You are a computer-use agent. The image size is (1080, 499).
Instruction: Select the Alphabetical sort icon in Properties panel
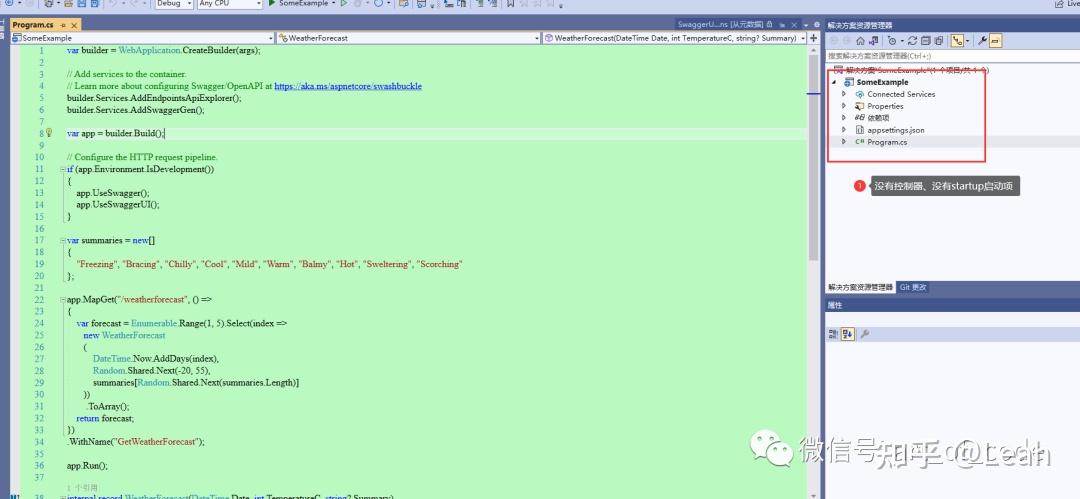(847, 334)
